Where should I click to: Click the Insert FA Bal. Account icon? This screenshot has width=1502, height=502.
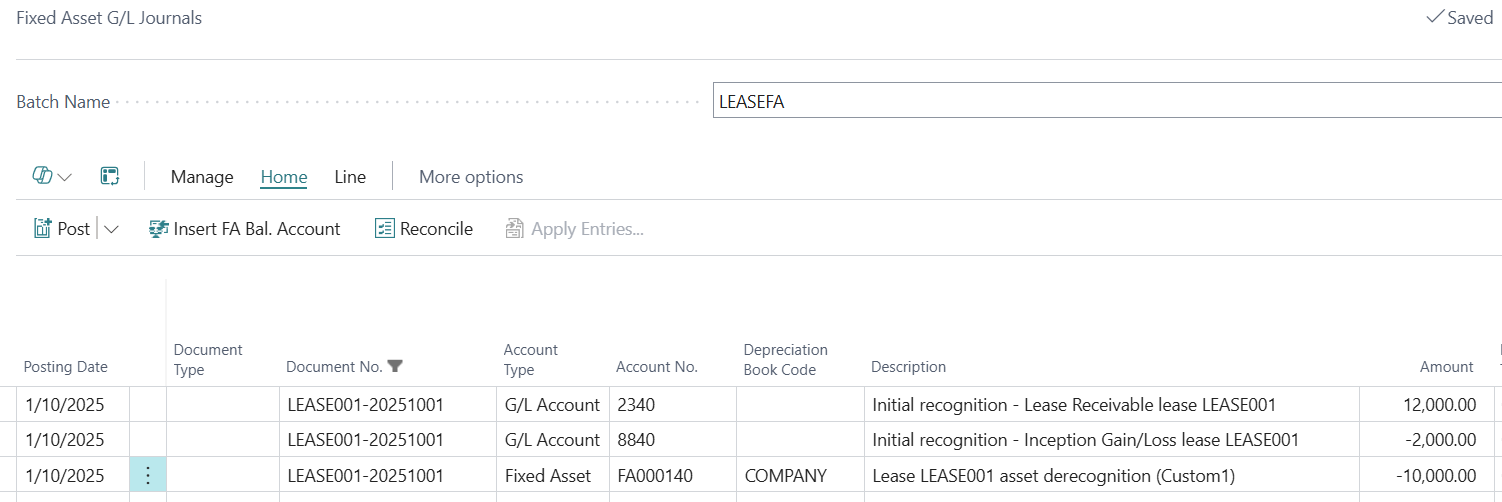(158, 229)
